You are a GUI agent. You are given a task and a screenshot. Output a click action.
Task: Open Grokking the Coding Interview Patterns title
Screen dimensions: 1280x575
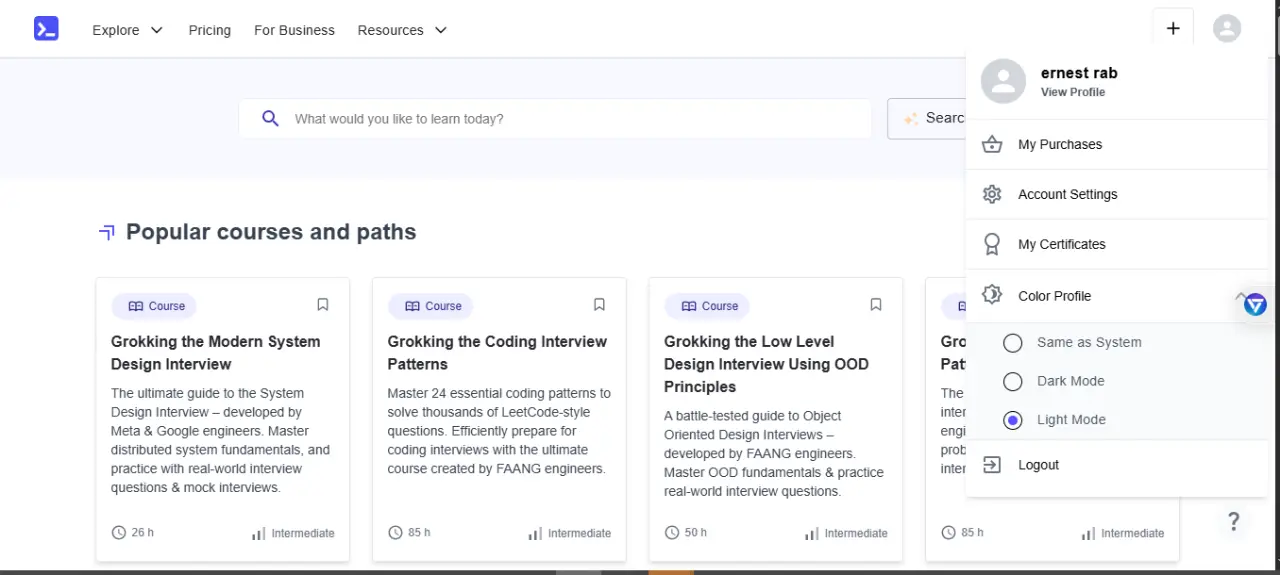coord(497,353)
